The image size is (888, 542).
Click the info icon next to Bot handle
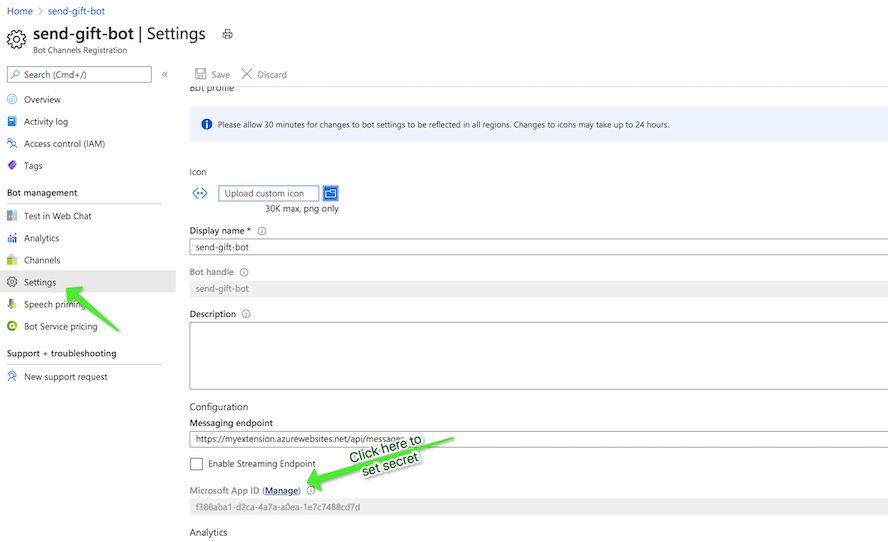(x=244, y=272)
